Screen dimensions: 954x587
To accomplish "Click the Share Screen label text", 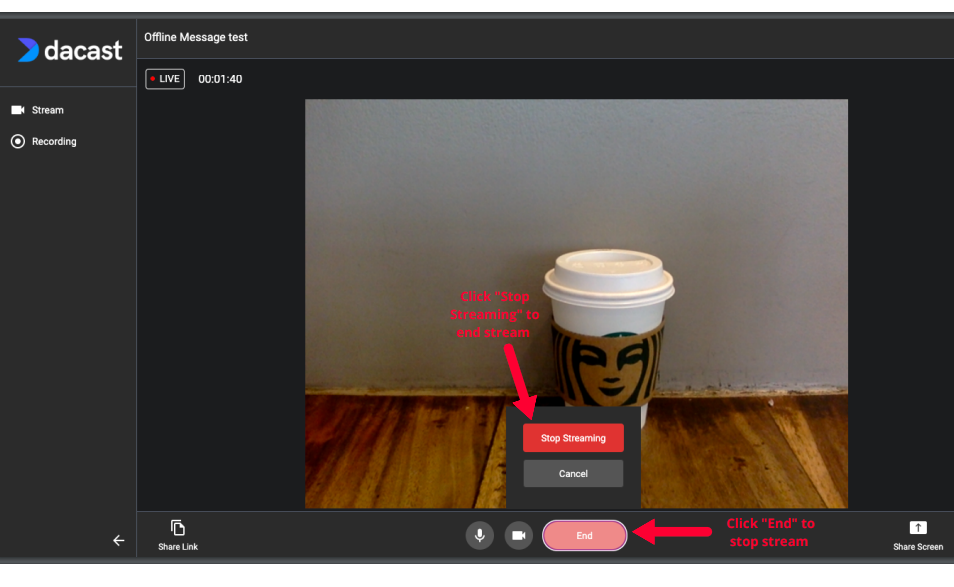I will [x=917, y=547].
